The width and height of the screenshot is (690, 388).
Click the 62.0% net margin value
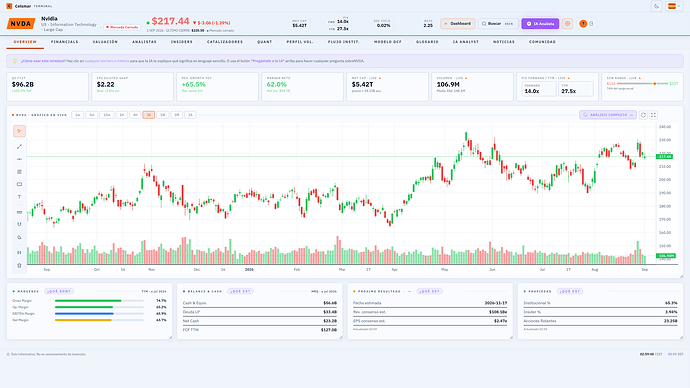coord(277,84)
